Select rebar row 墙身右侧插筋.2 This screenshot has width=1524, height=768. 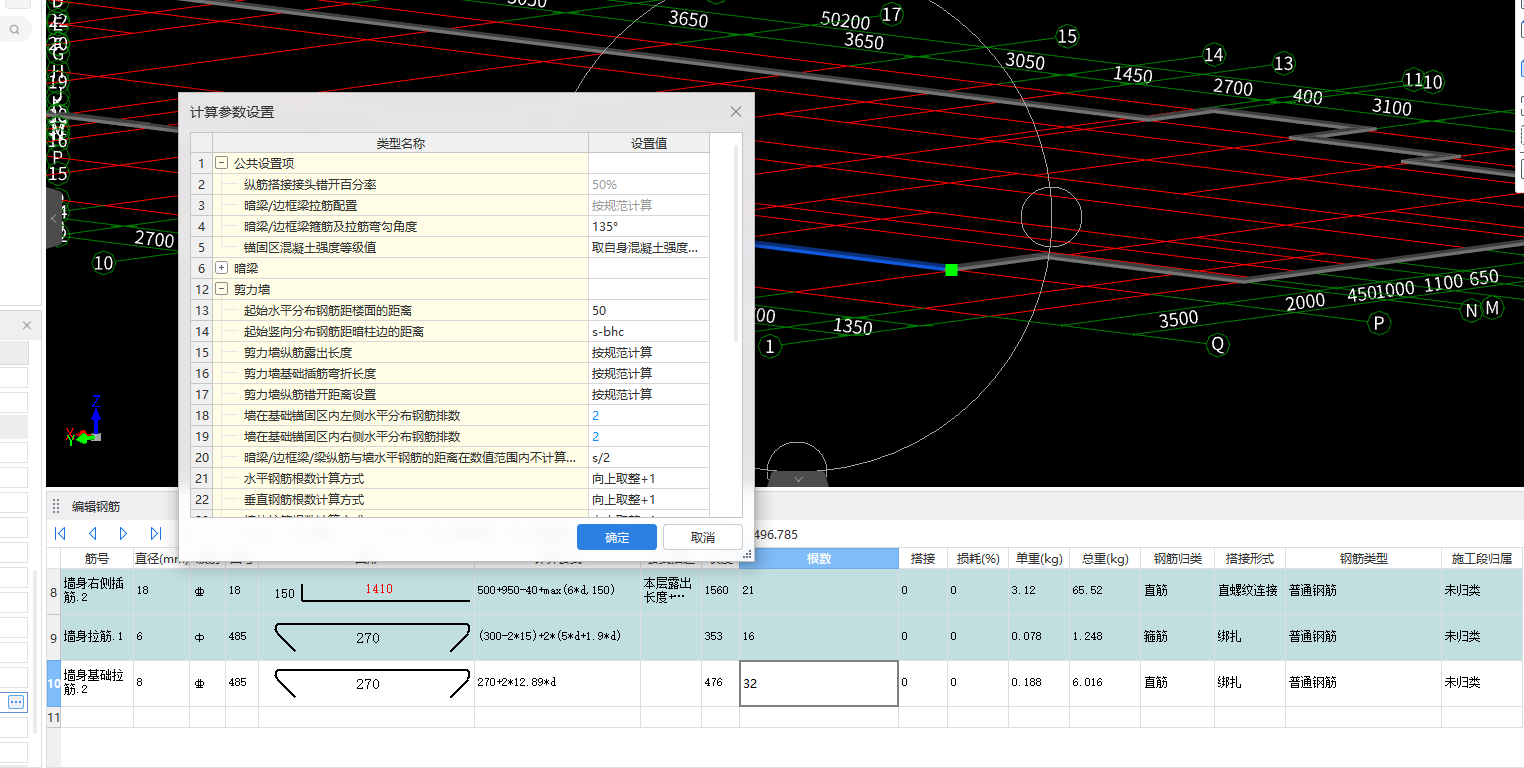(x=97, y=591)
